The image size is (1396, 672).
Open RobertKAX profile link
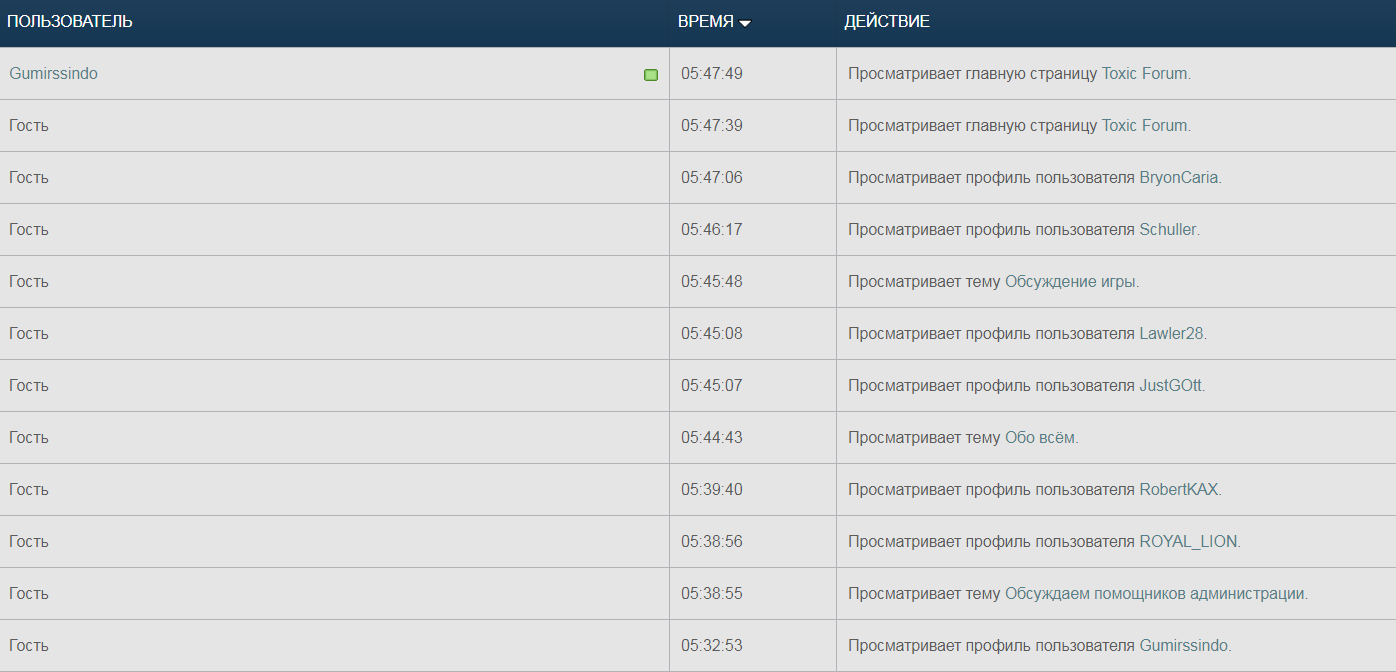(1178, 490)
